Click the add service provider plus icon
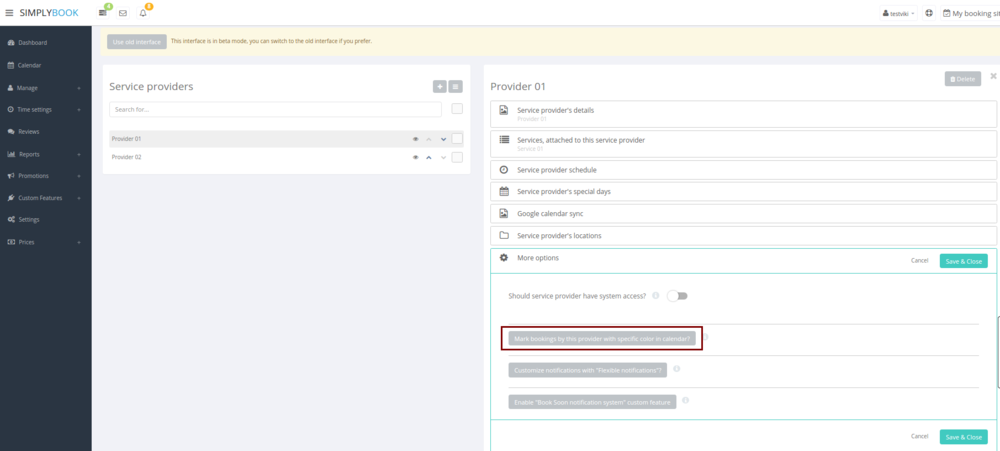Screen dimensions: 1000x451 [439, 87]
